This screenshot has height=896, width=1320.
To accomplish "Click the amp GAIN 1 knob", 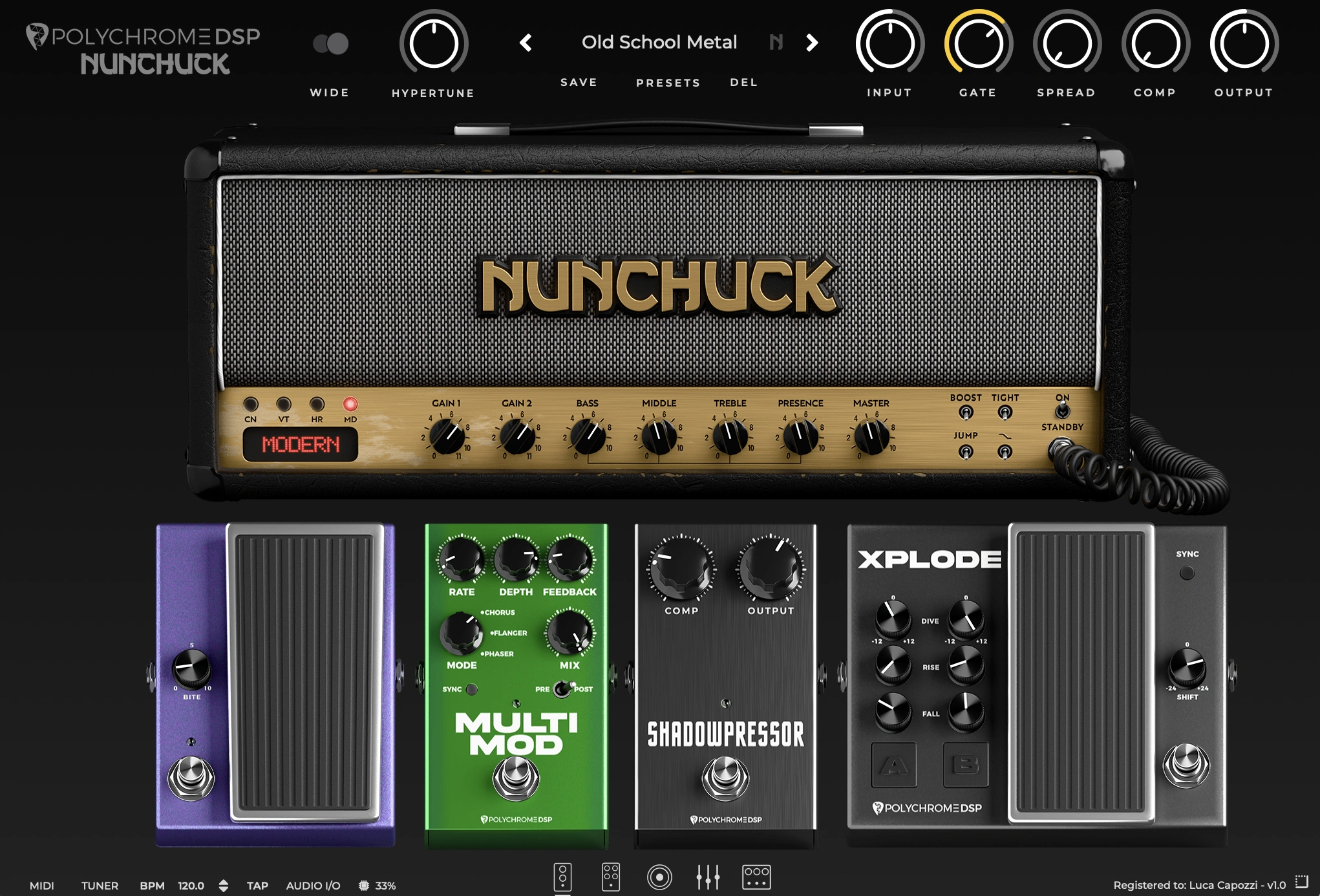I will [447, 436].
